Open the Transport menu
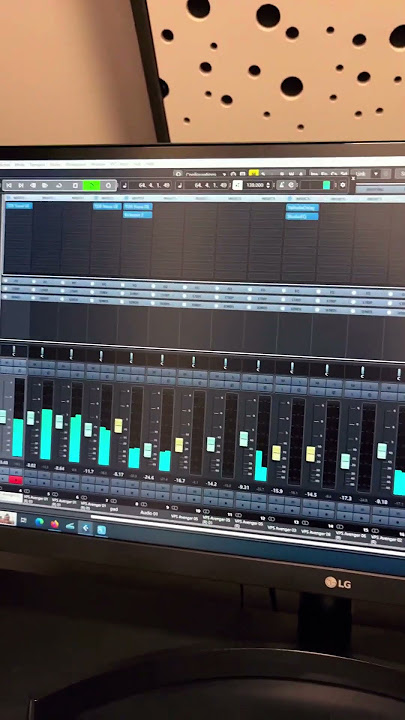 37,164
